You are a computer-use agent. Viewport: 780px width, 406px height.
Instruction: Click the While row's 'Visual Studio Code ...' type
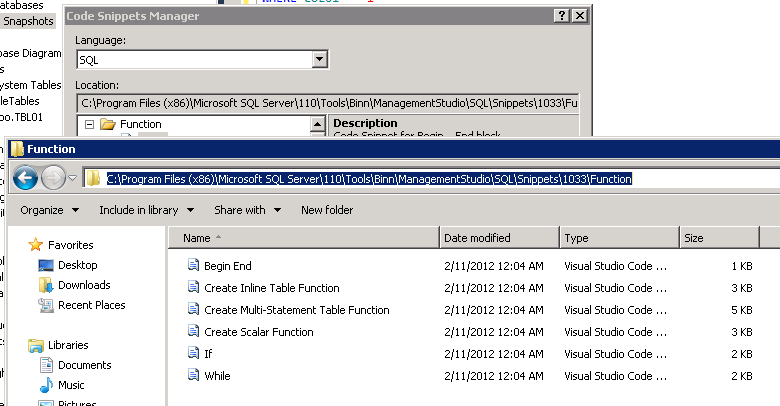(x=615, y=376)
